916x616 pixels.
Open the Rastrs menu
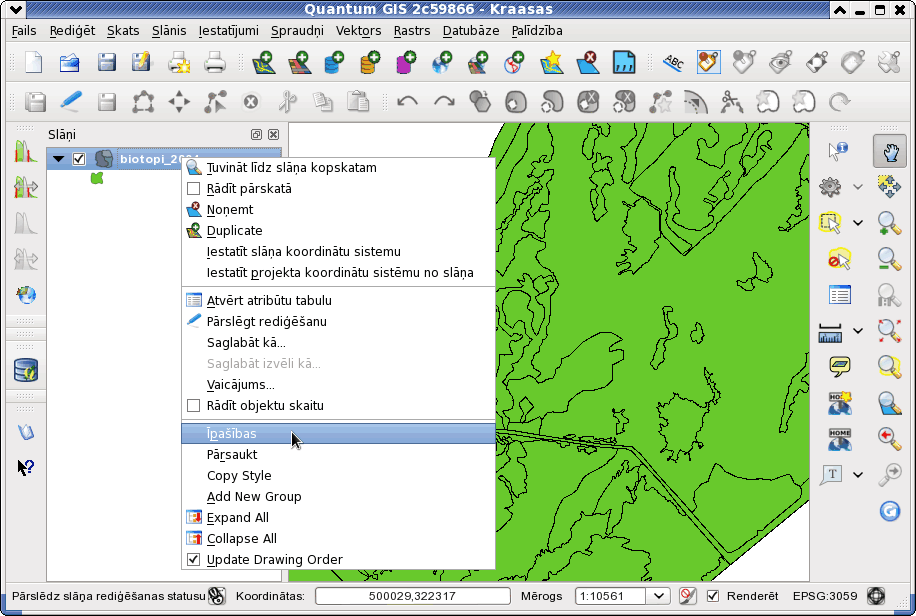point(412,31)
